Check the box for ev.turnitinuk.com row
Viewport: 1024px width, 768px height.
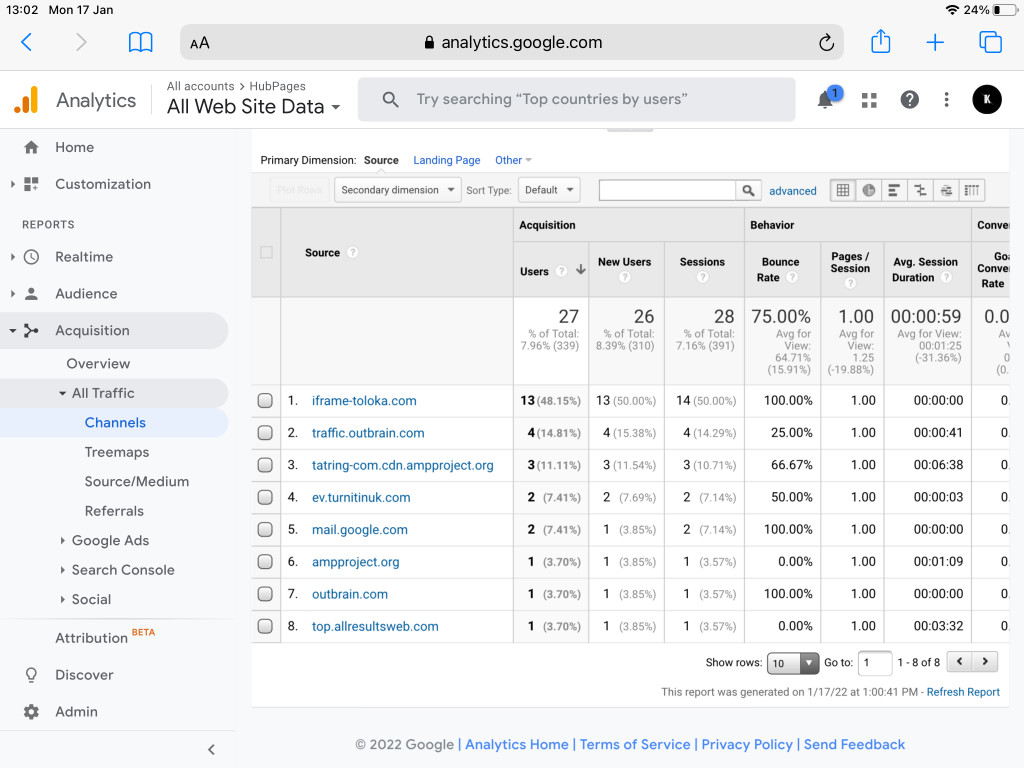coord(265,497)
